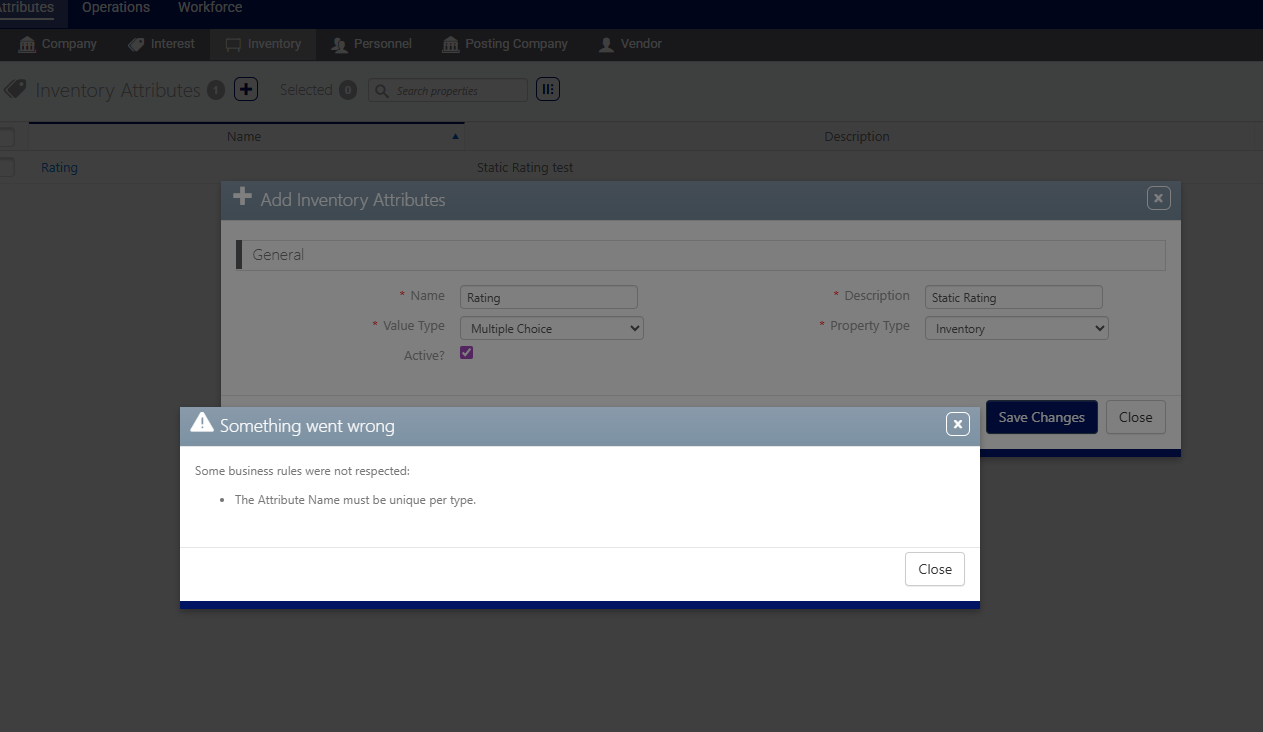Check the select-all header checkbox
This screenshot has height=732, width=1263.
[x=6, y=137]
